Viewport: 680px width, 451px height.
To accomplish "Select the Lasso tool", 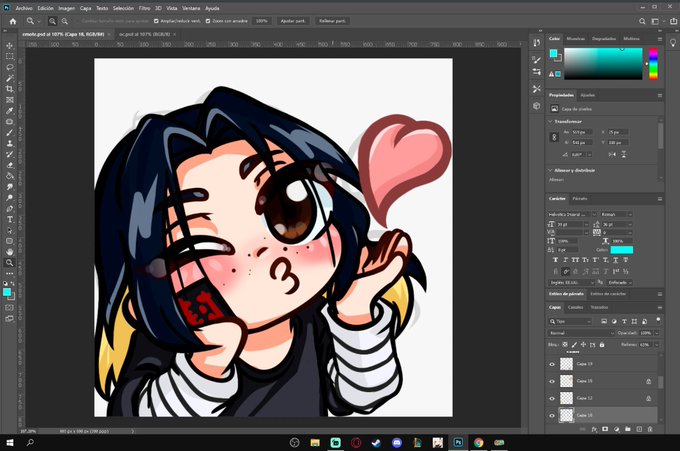I will (9, 67).
